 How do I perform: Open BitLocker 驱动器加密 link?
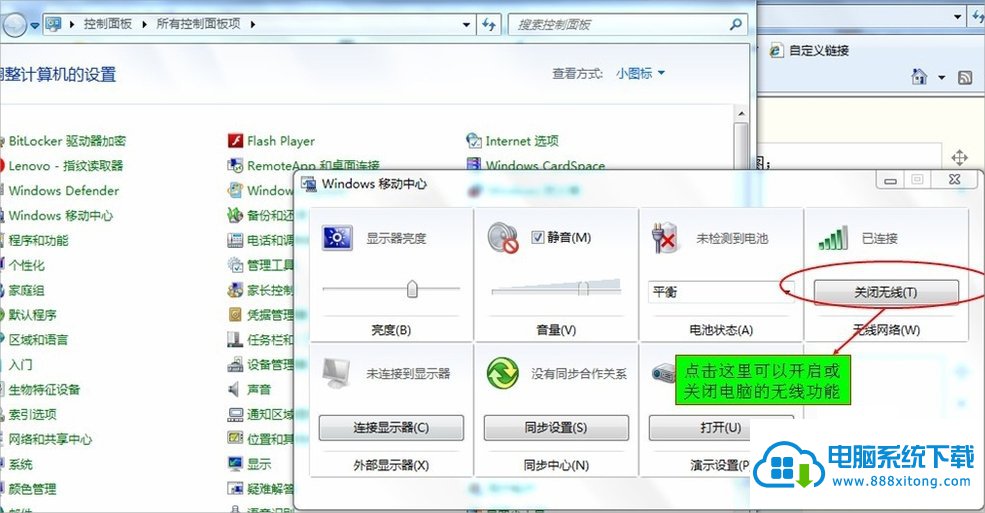[67, 141]
